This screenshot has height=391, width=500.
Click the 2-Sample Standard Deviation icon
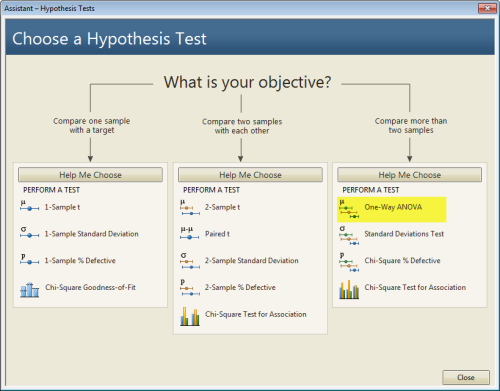pyautogui.click(x=190, y=261)
